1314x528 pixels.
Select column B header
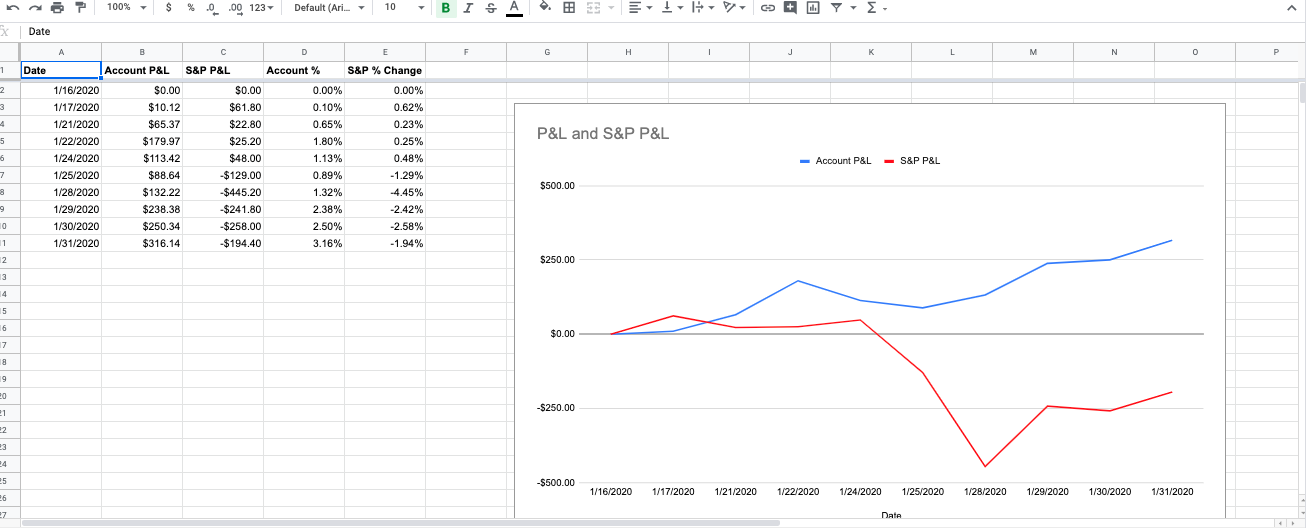pyautogui.click(x=142, y=51)
